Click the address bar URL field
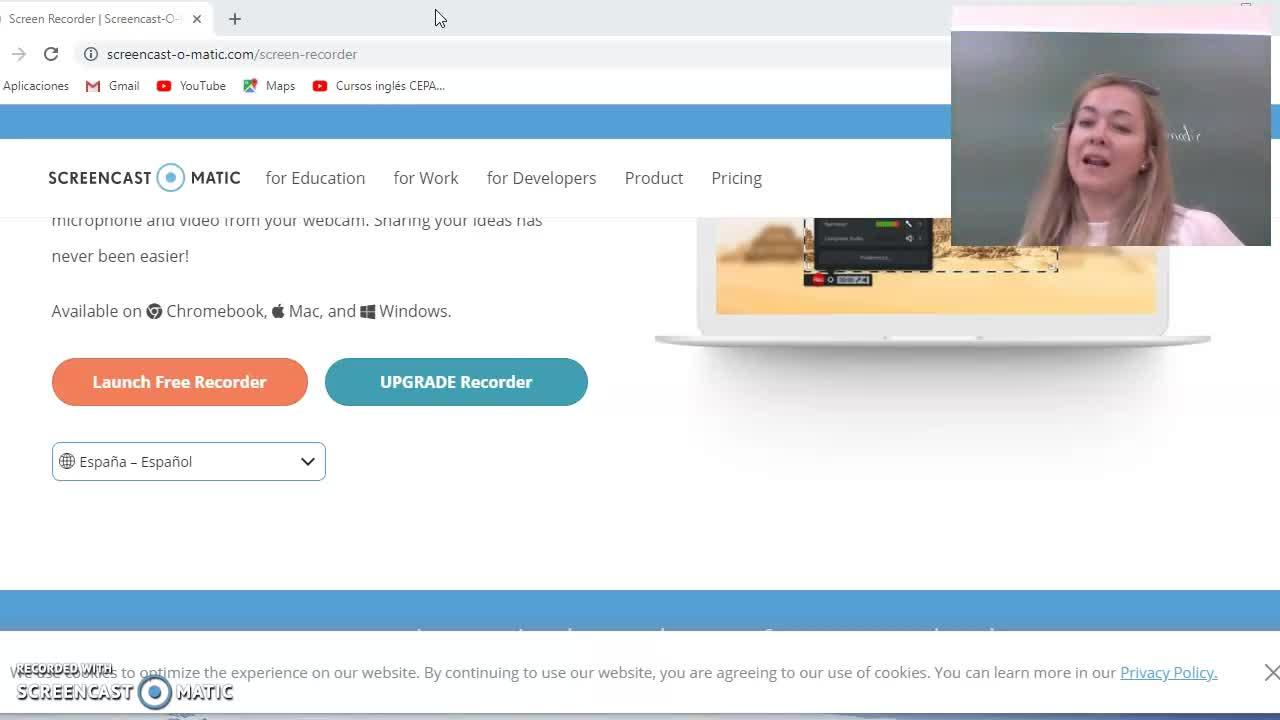Viewport: 1280px width, 720px height. 510,54
